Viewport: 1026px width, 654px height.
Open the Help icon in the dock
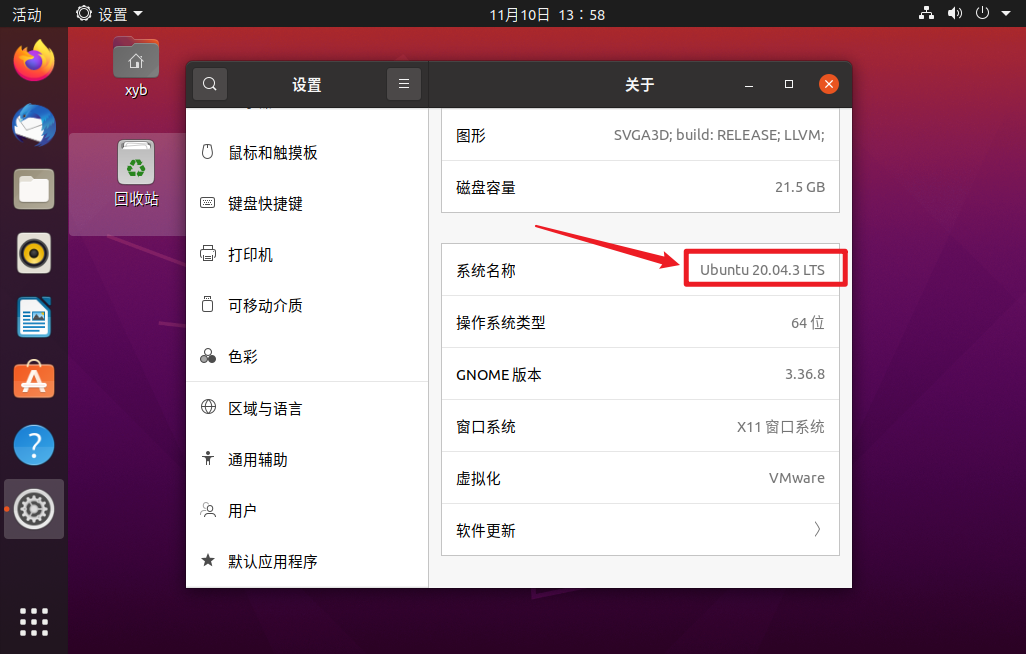click(34, 445)
